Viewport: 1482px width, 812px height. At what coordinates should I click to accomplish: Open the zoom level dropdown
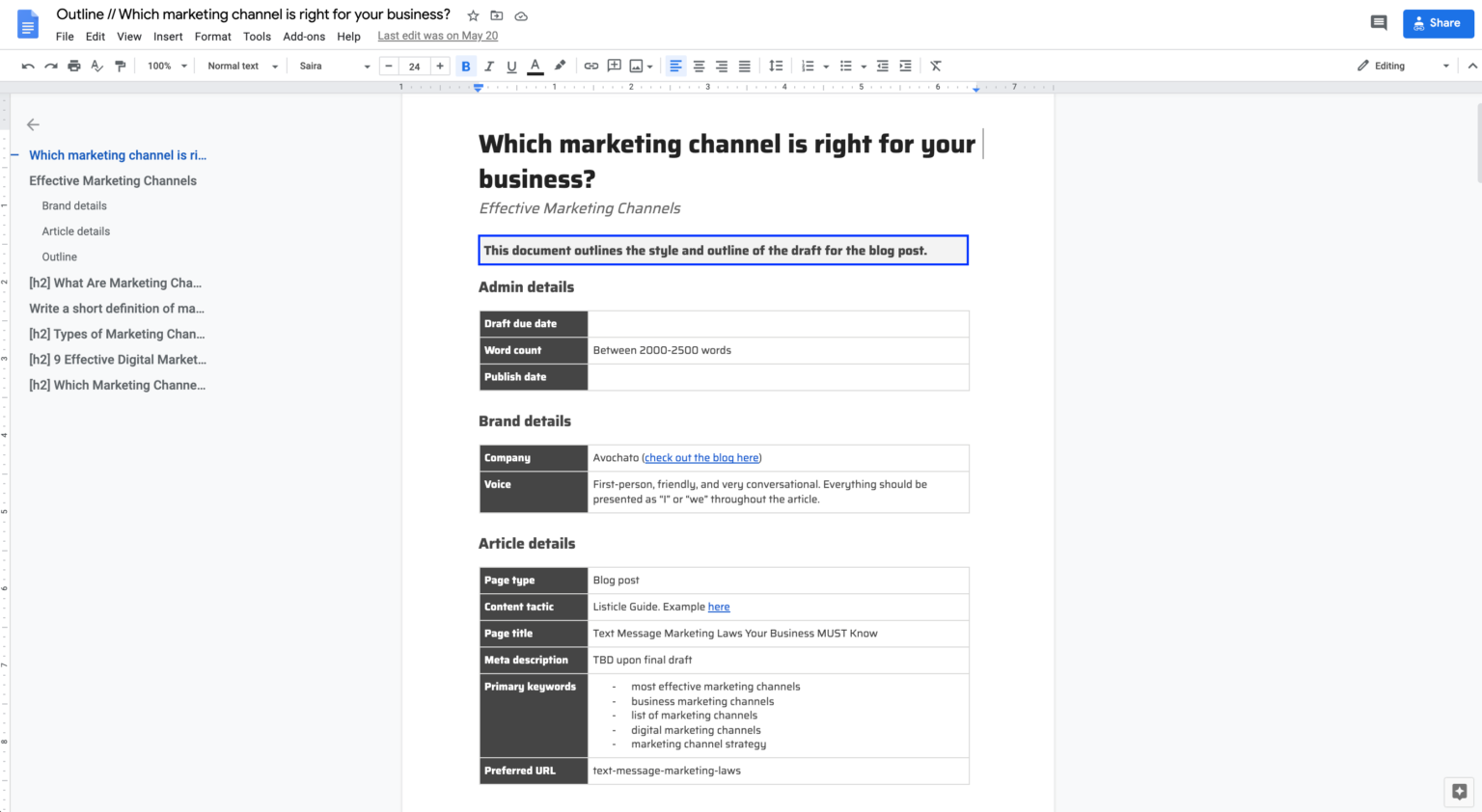tap(167, 66)
